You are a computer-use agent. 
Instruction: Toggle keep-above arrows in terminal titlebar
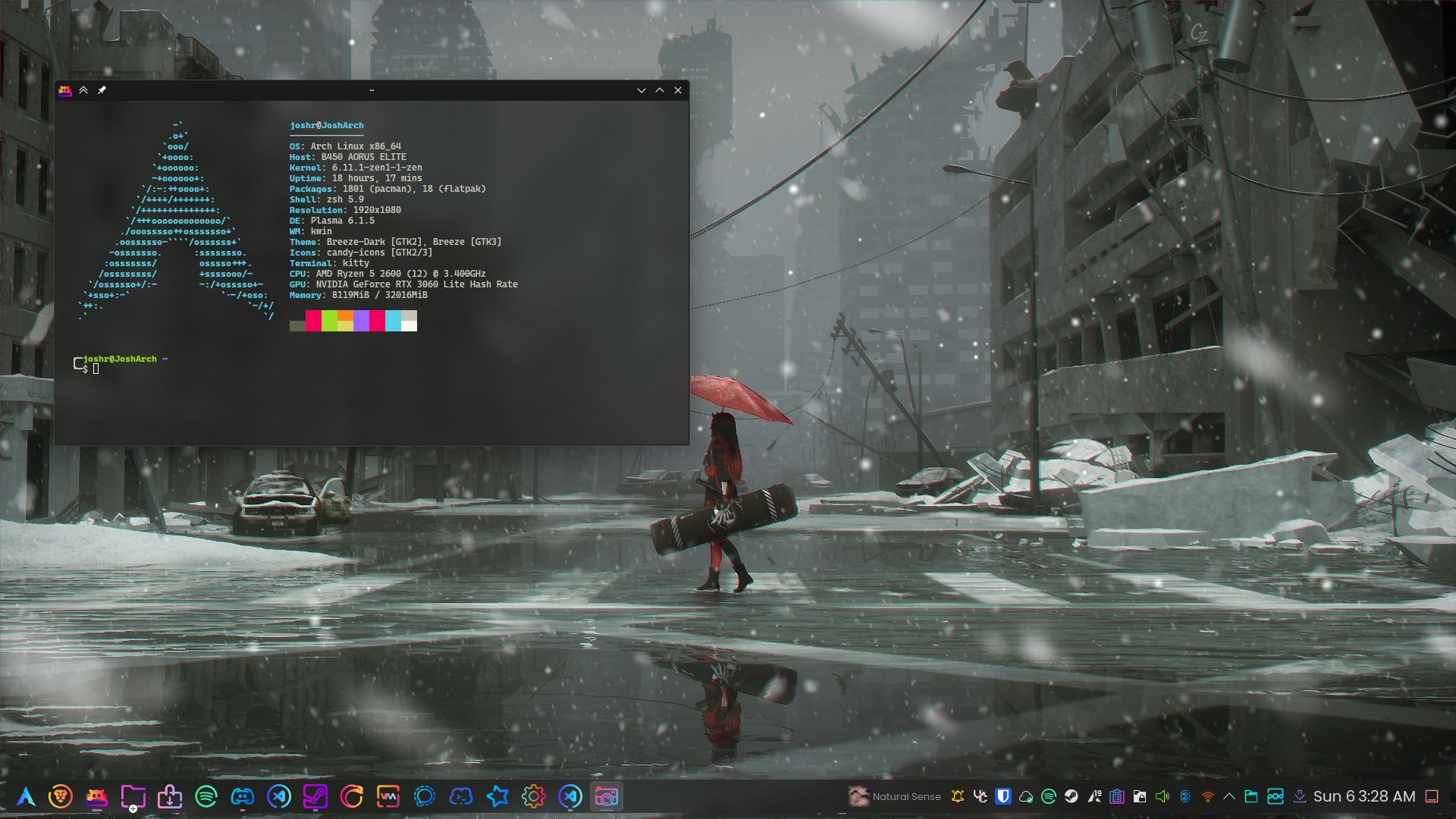click(x=83, y=90)
